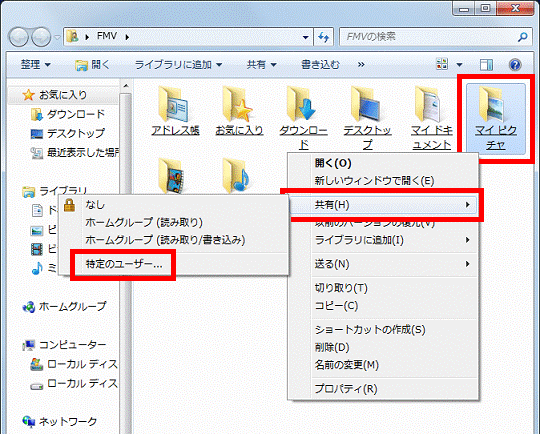The height and width of the screenshot is (434, 540).
Task: Click the デスクトップ icon in the sidebar
Action: 37,134
